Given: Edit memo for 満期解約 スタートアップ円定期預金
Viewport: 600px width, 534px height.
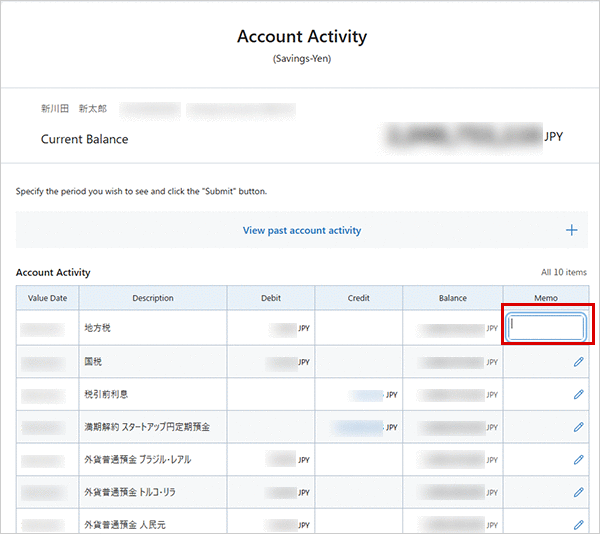Looking at the screenshot, I should [x=578, y=427].
